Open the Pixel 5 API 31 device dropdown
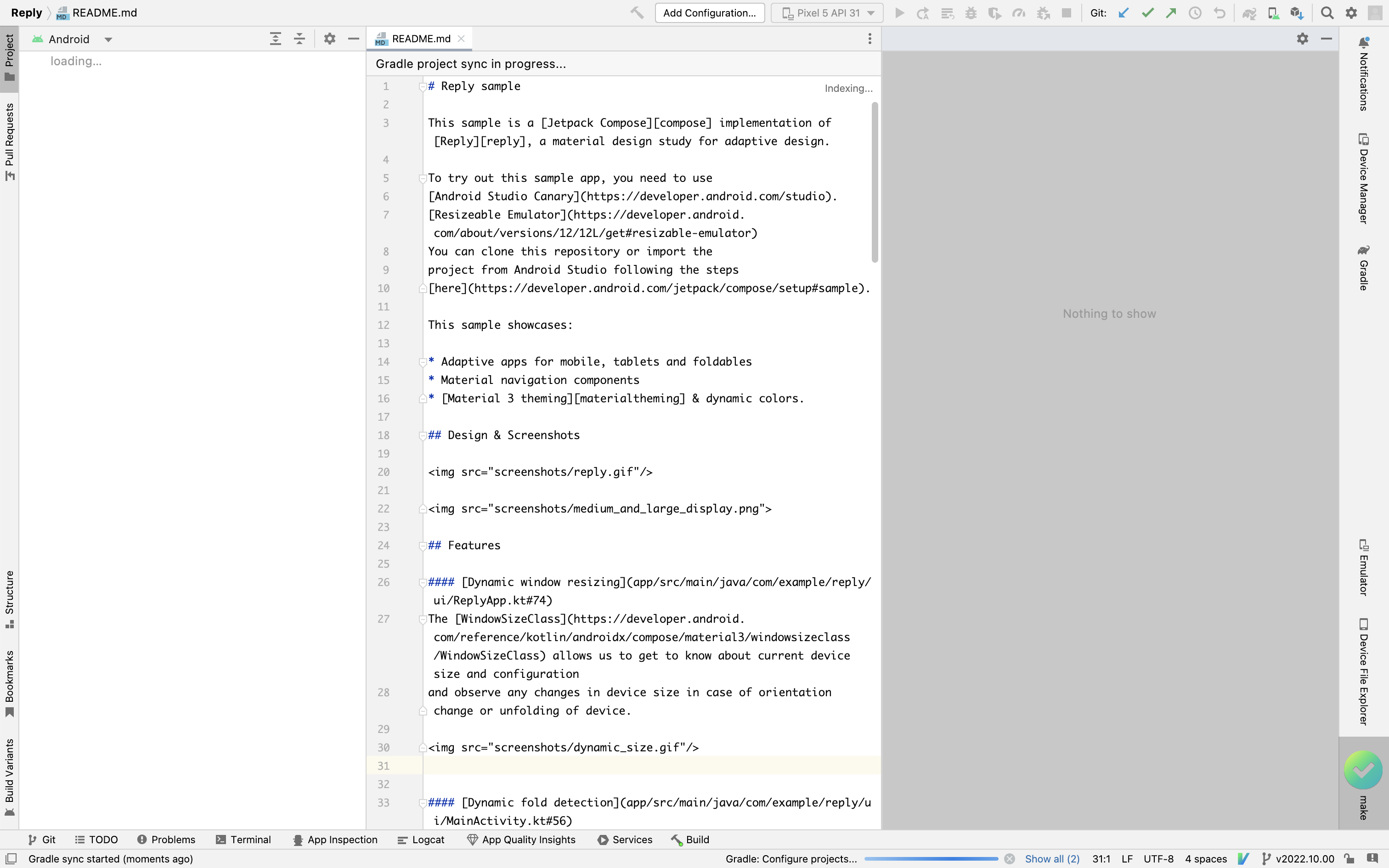 click(827, 13)
